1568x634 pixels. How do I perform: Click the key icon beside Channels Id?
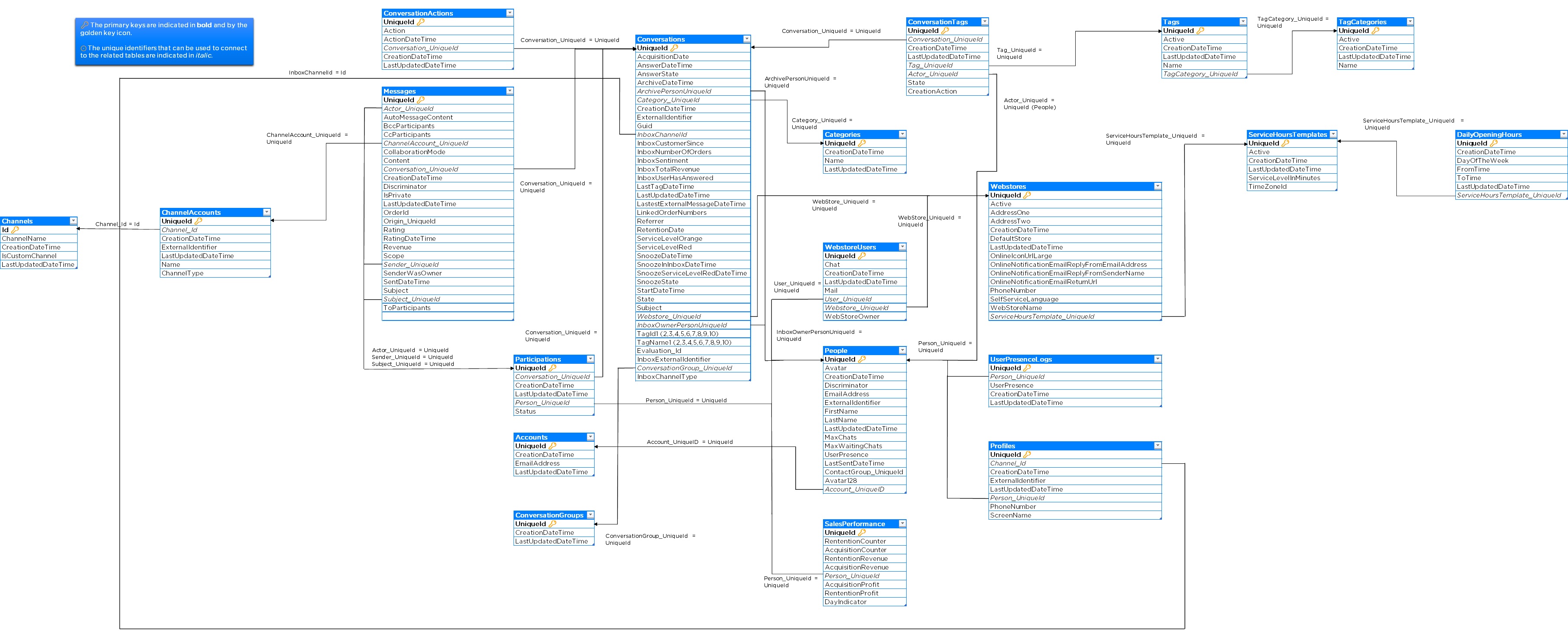coord(15,230)
